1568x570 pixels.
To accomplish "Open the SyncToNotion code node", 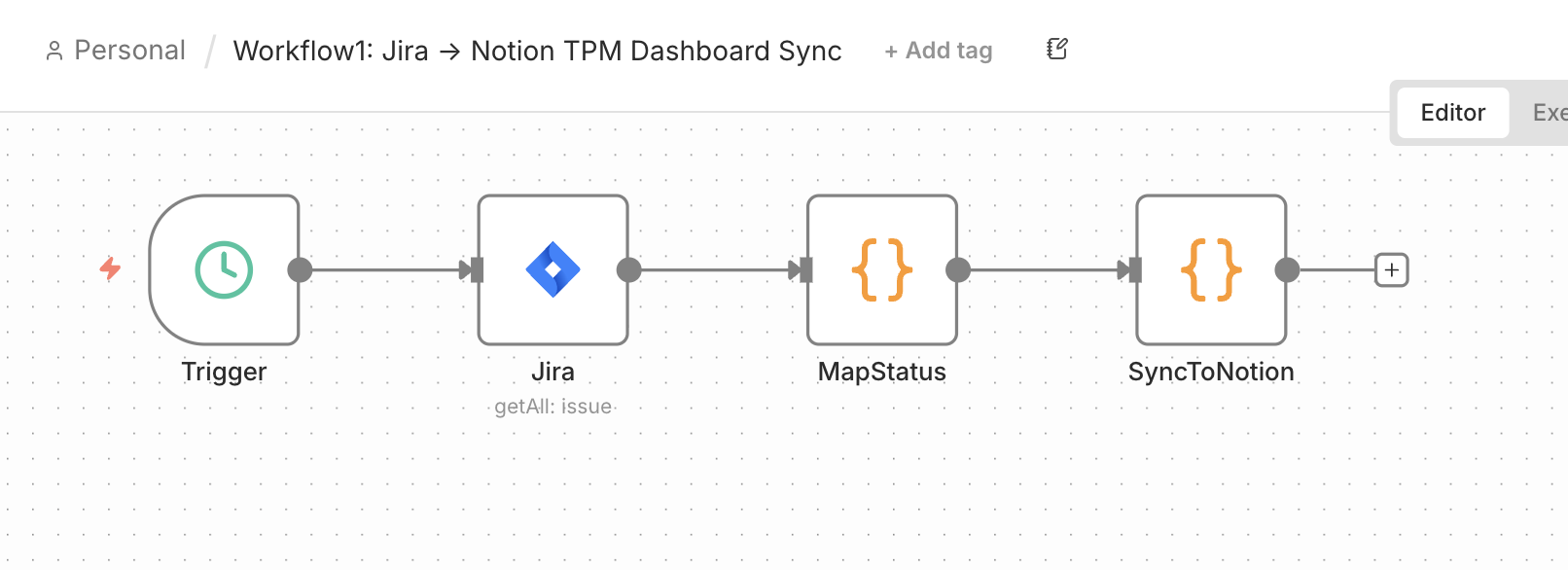I will [x=1211, y=269].
